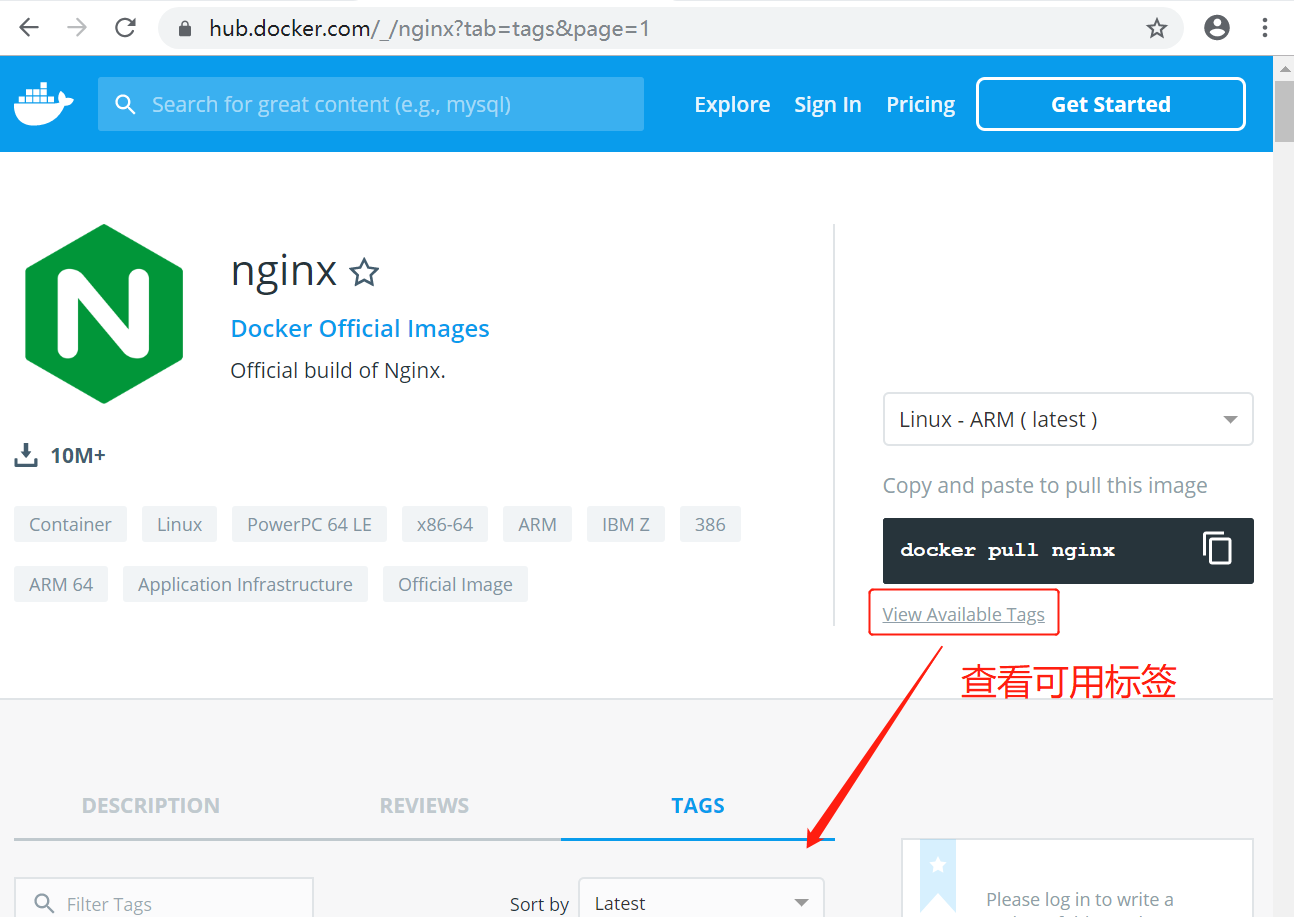Copy the docker pull nginx command
The image size is (1294, 917).
(1217, 549)
